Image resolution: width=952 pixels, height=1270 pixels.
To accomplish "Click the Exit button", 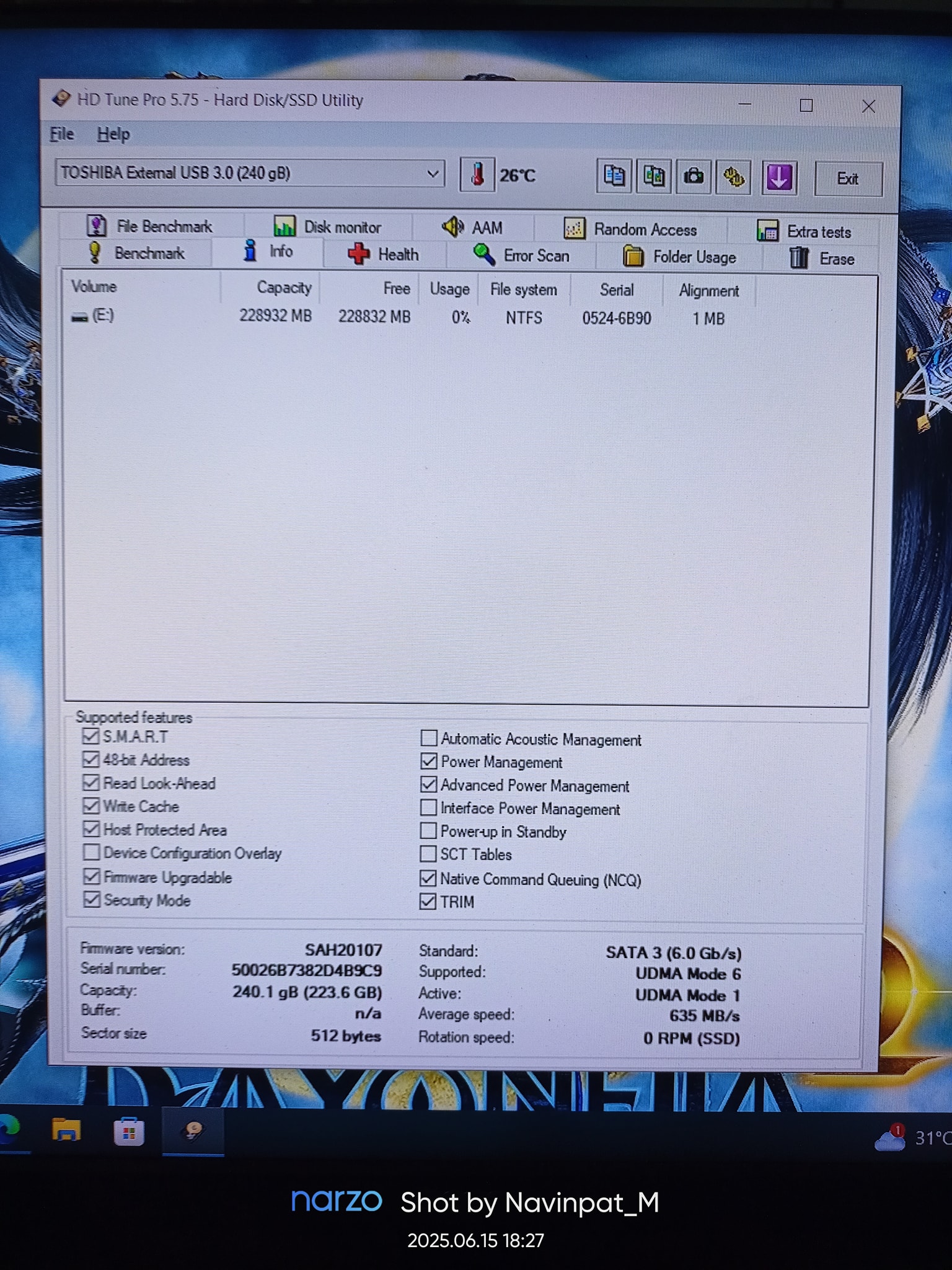I will (x=848, y=179).
